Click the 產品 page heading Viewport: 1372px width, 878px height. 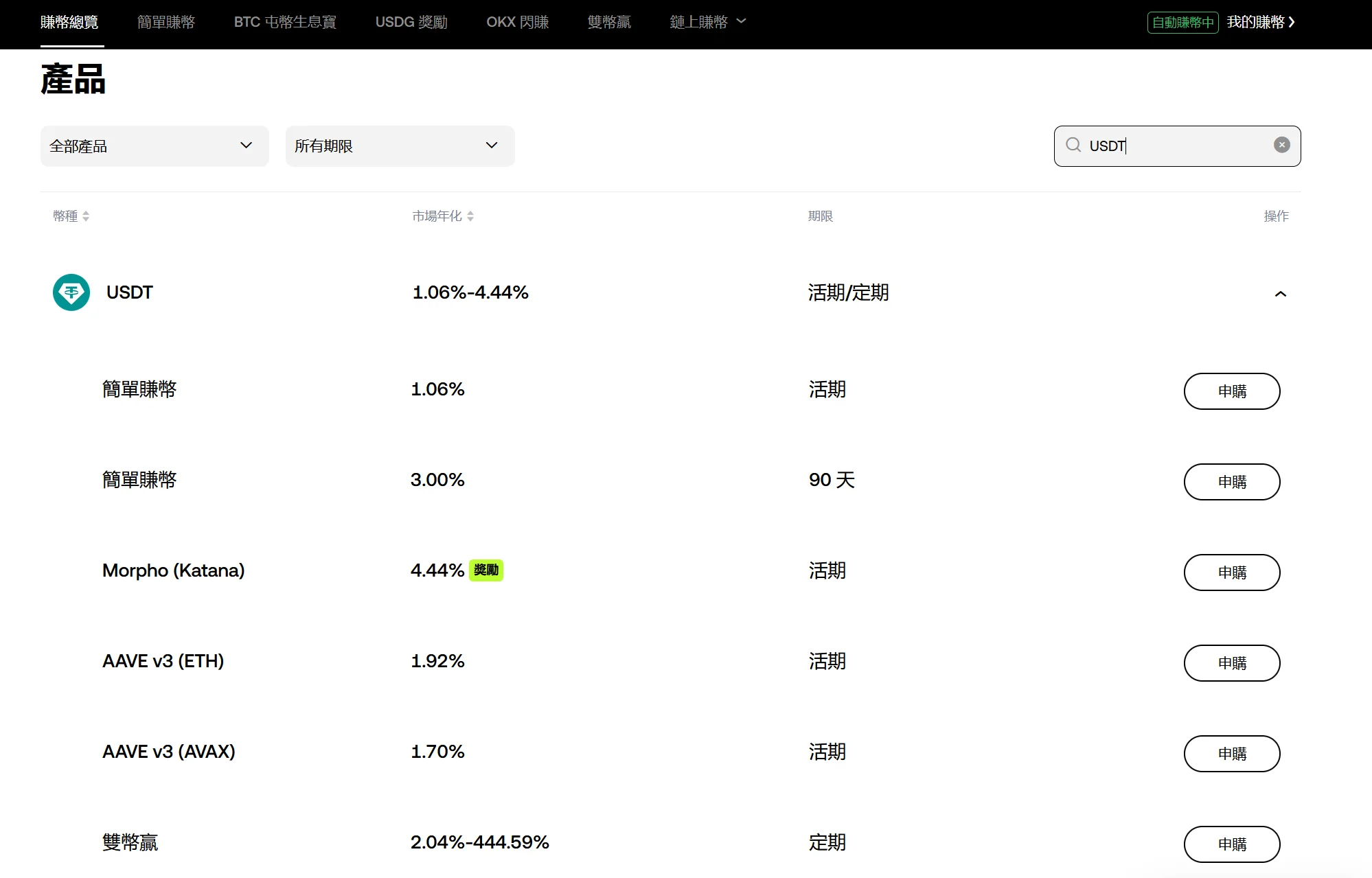pyautogui.click(x=73, y=79)
